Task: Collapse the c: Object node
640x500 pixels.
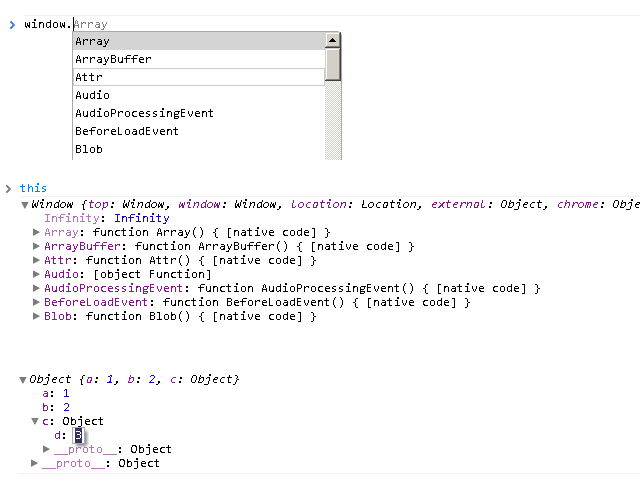Action: tap(35, 421)
